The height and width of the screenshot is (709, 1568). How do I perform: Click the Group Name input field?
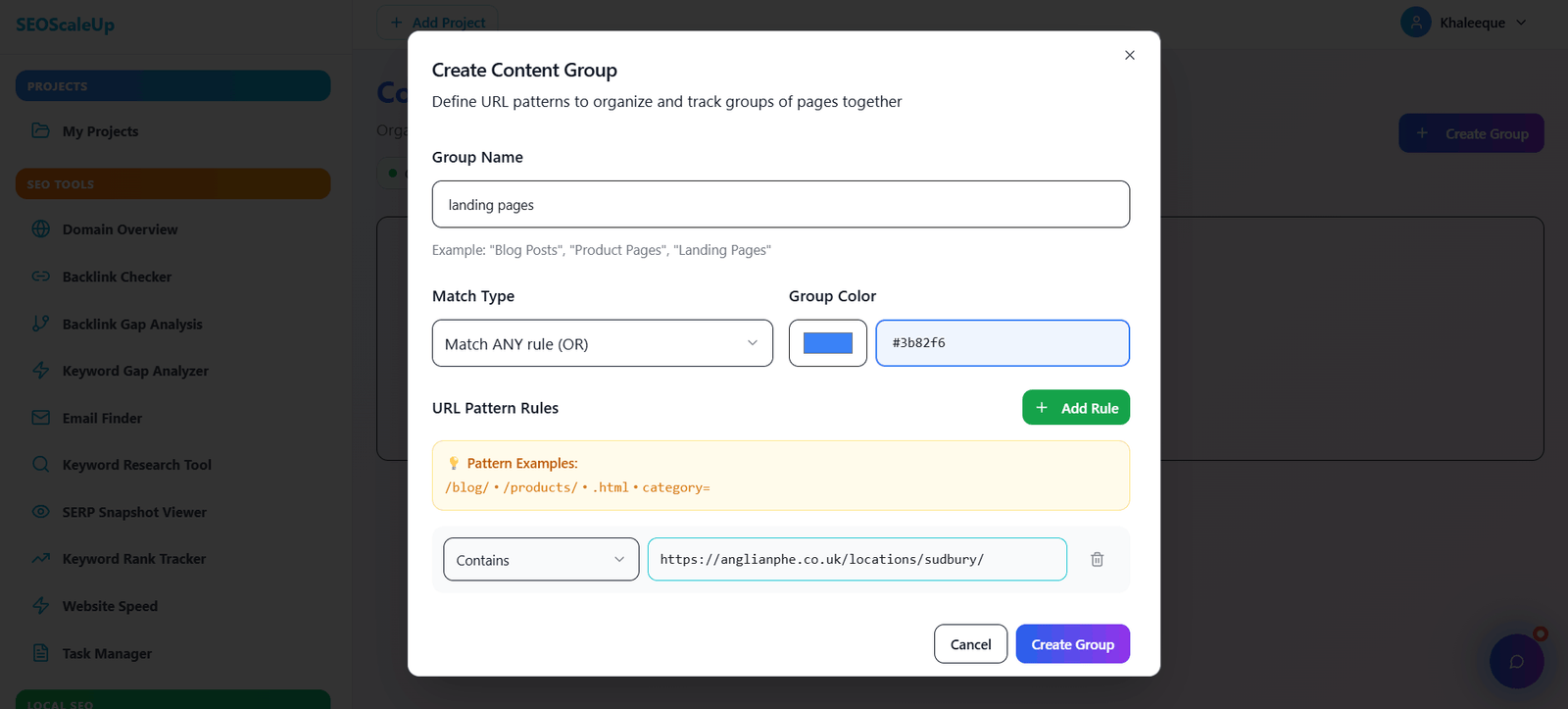point(781,204)
